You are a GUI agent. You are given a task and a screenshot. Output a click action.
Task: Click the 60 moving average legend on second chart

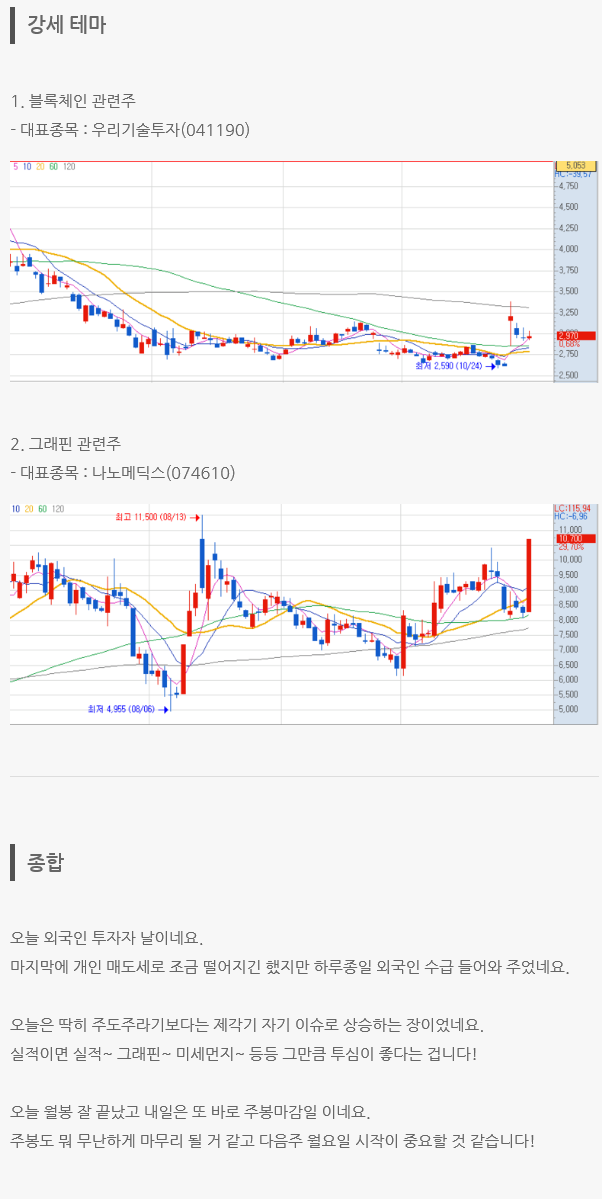coord(42,509)
